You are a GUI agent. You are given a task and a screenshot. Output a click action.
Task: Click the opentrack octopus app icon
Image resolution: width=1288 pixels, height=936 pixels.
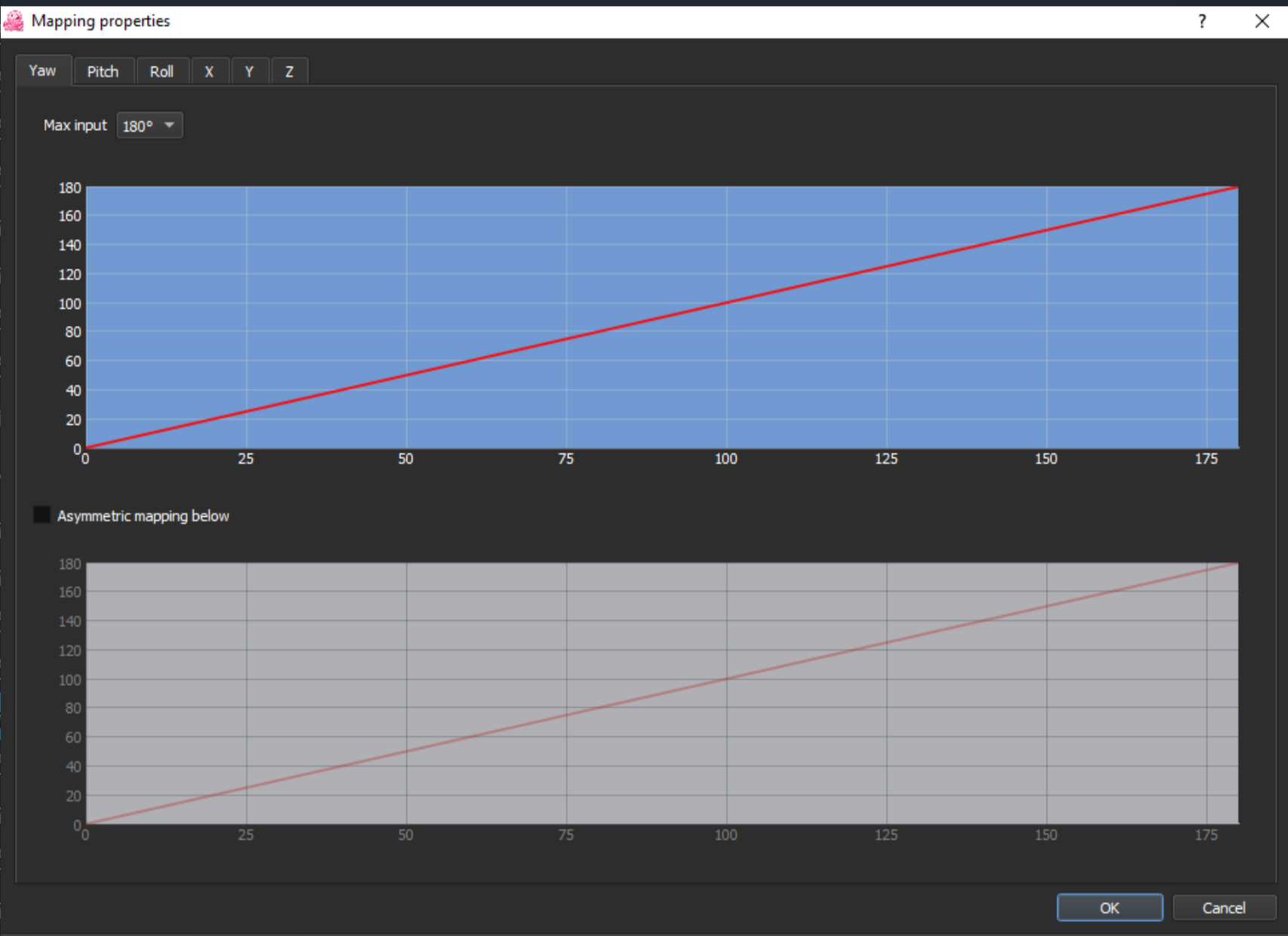(x=14, y=21)
